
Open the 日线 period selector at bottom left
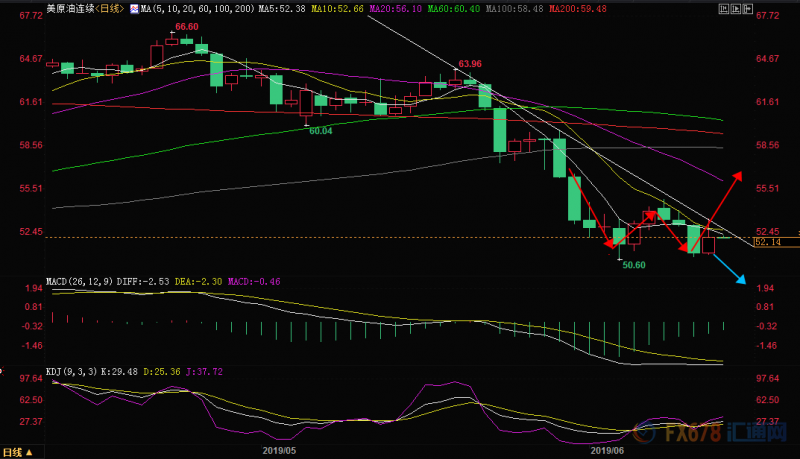point(18,452)
